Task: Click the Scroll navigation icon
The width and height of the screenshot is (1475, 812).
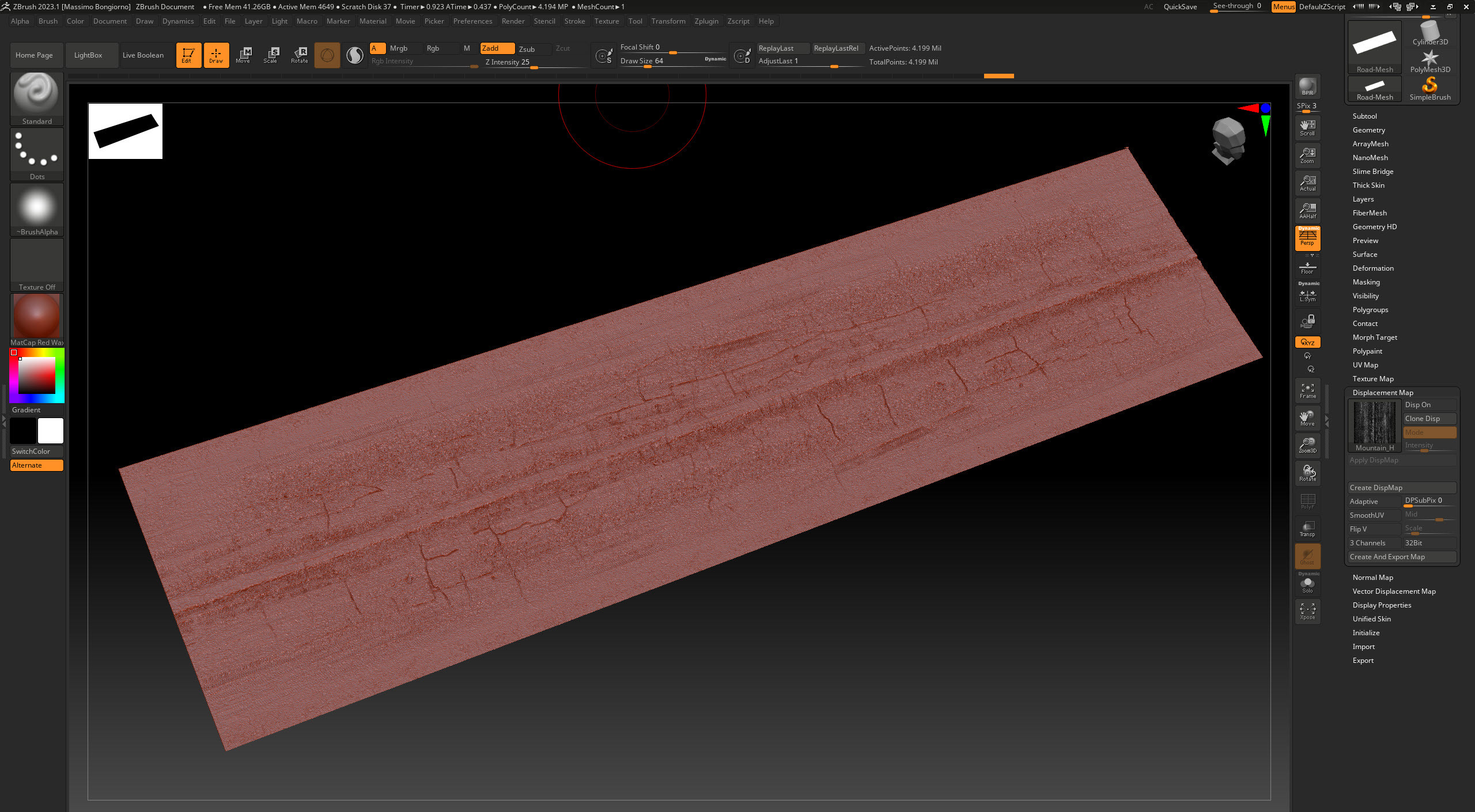Action: [x=1307, y=128]
